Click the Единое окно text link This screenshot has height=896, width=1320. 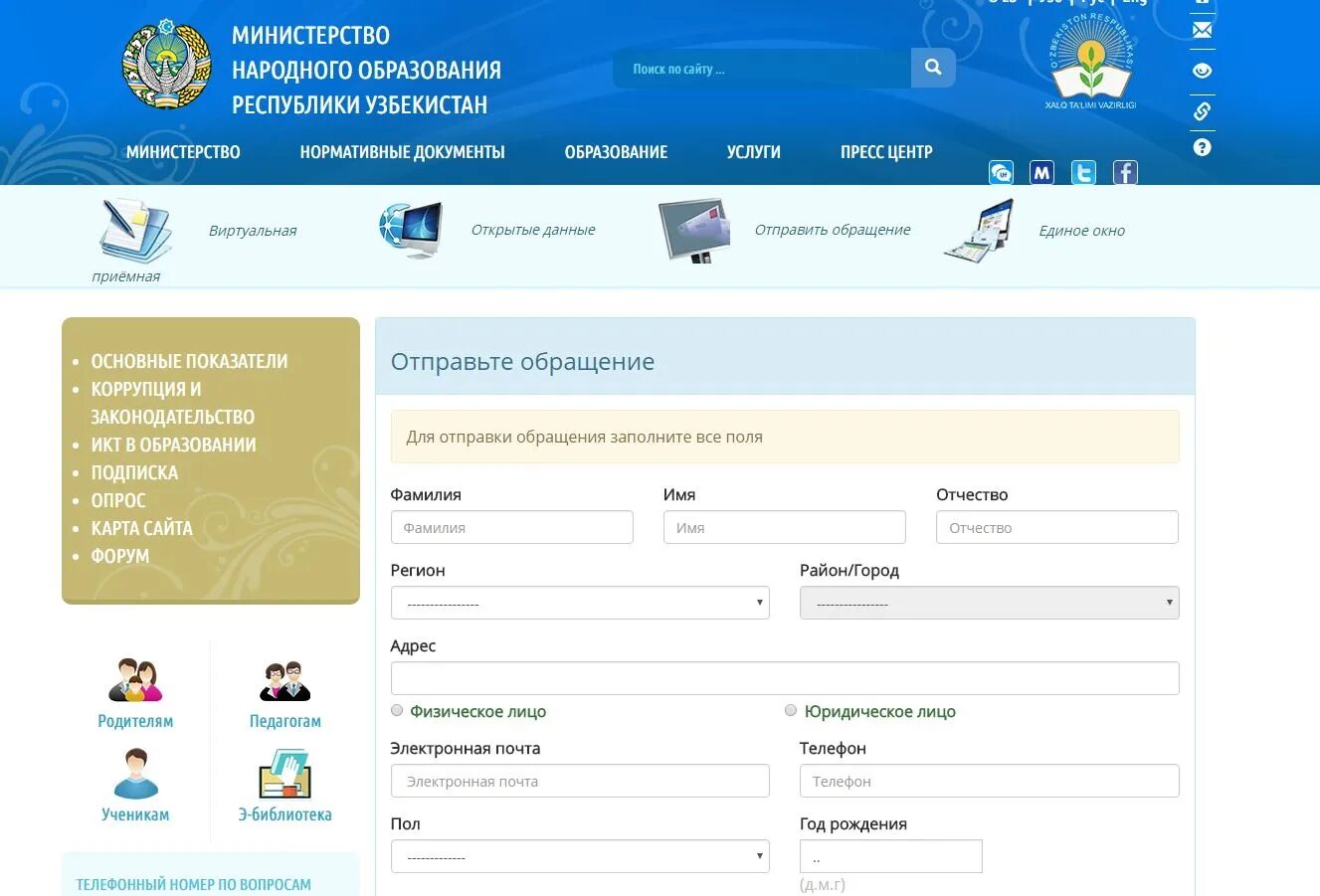click(x=1082, y=231)
